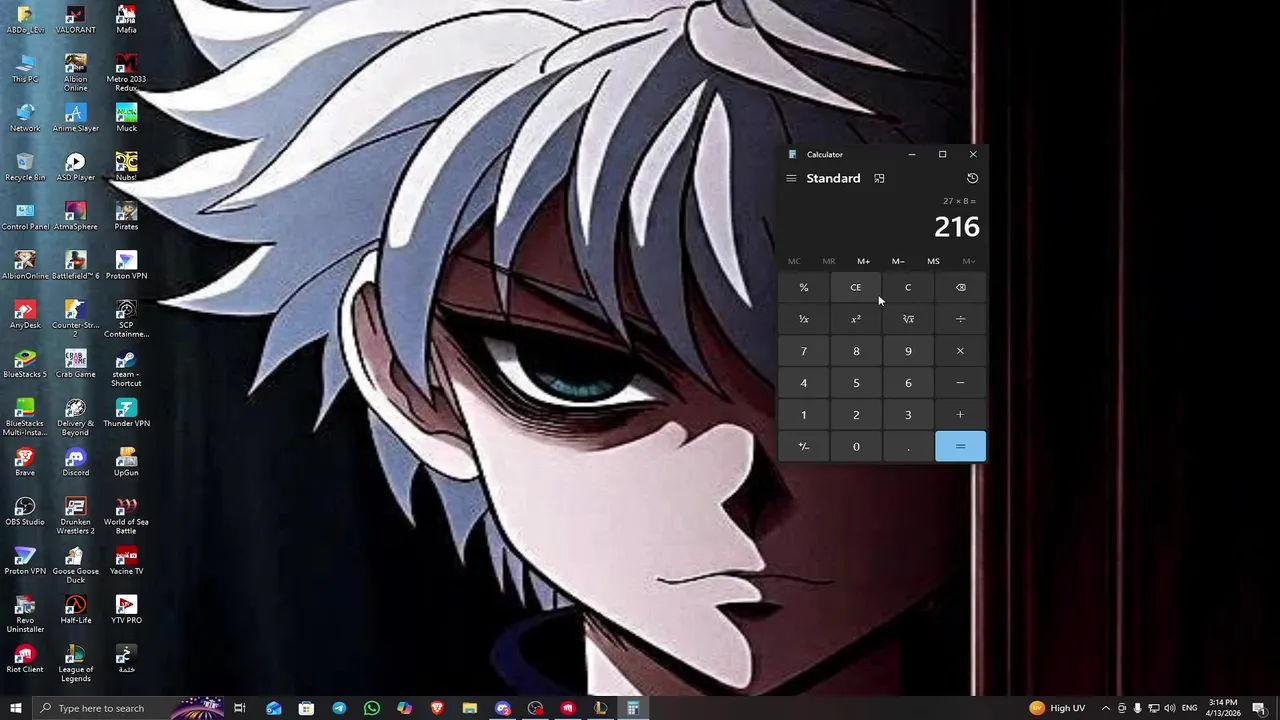Image resolution: width=1280 pixels, height=720 pixels.
Task: Toggle sign with the plus/minus key
Action: coord(803,447)
